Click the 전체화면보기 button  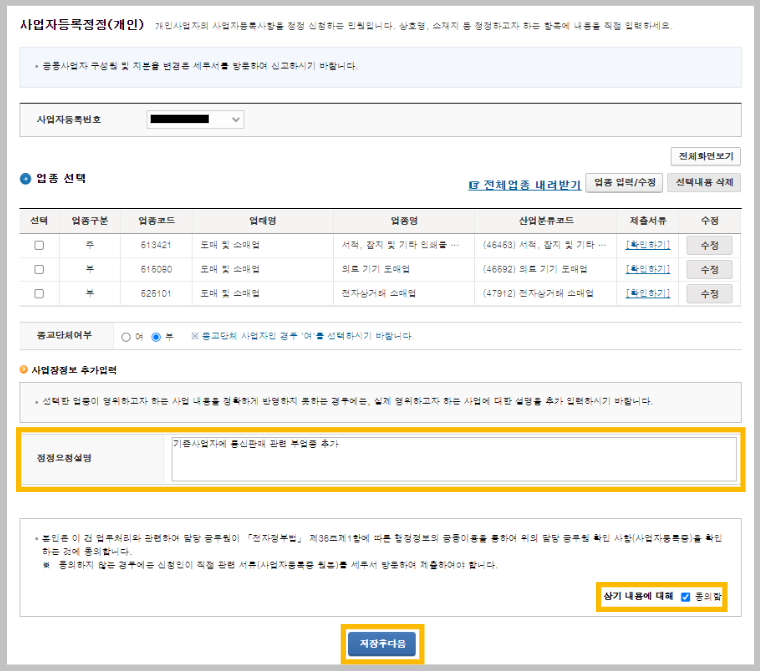705,156
